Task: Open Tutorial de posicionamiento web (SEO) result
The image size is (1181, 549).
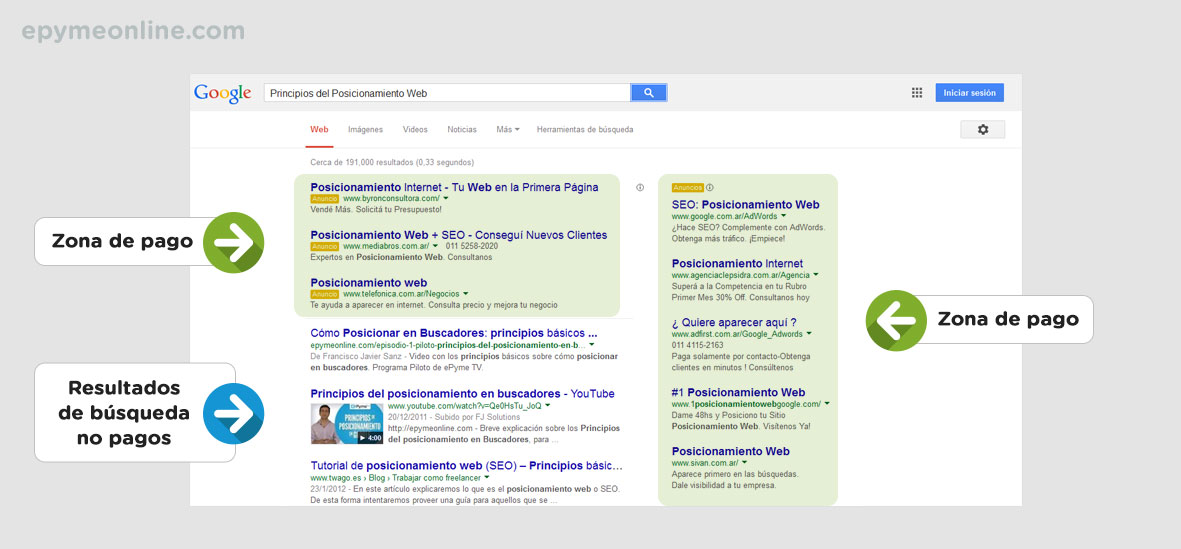Action: point(466,465)
